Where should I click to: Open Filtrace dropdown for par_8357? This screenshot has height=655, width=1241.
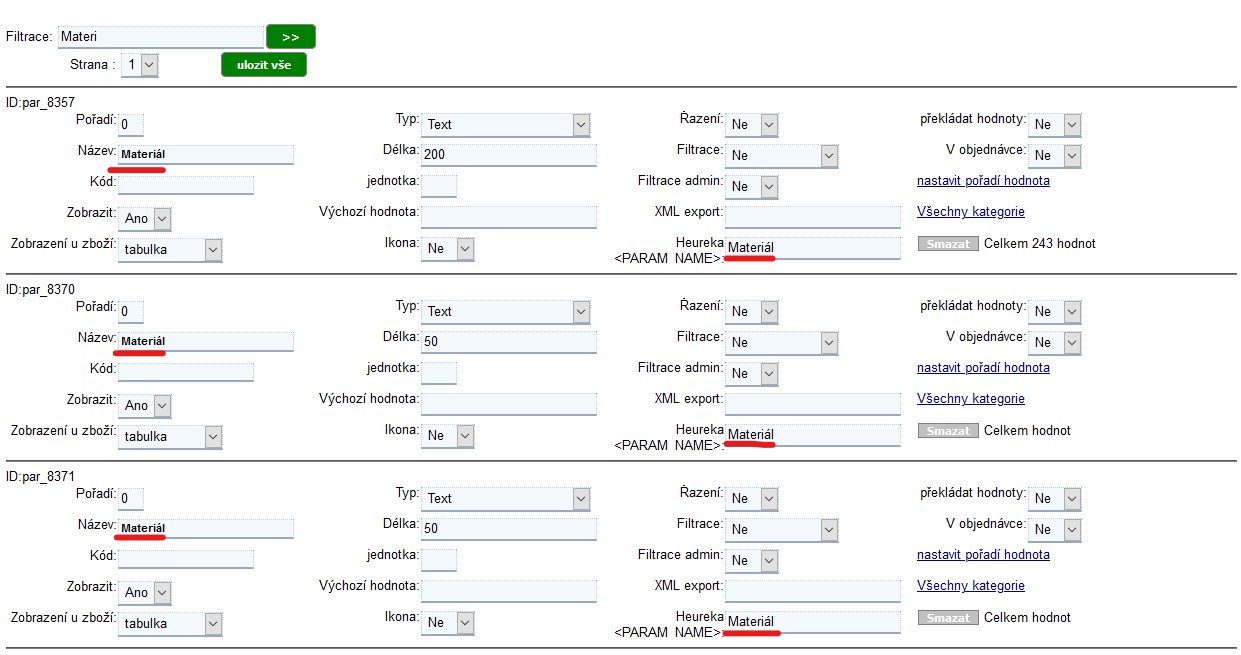[781, 155]
